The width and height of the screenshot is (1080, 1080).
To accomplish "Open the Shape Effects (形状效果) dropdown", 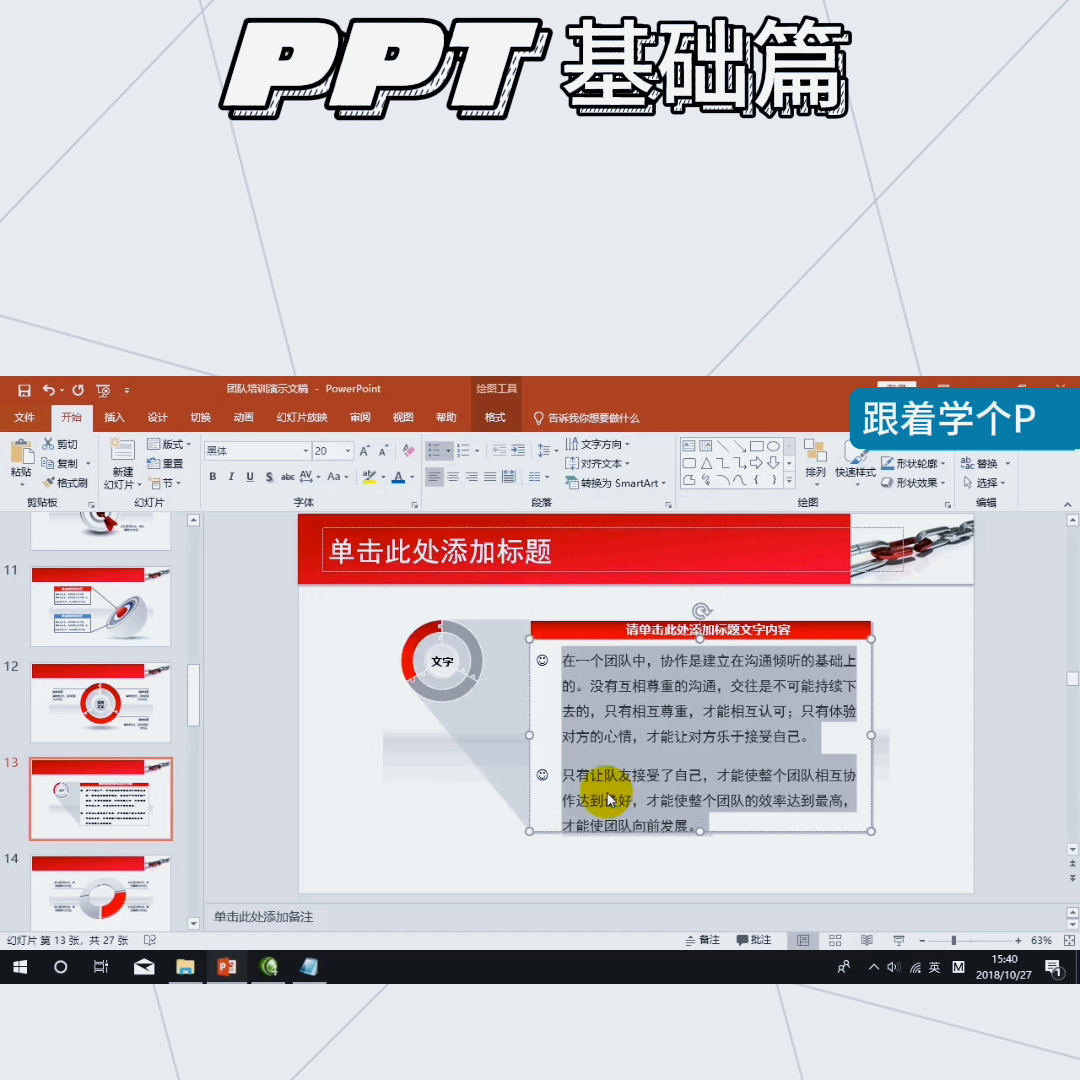I will click(913, 483).
